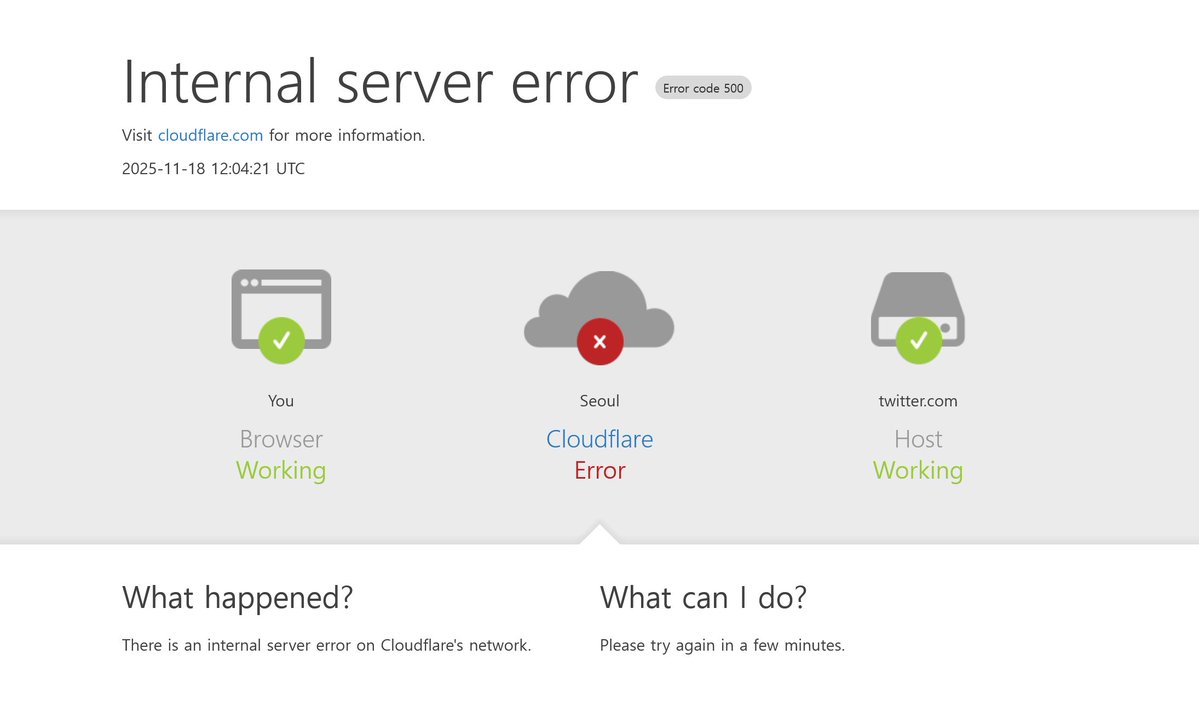This screenshot has height=706, width=1199.
Task: Click the 'What can I do?' heading
Action: point(703,597)
